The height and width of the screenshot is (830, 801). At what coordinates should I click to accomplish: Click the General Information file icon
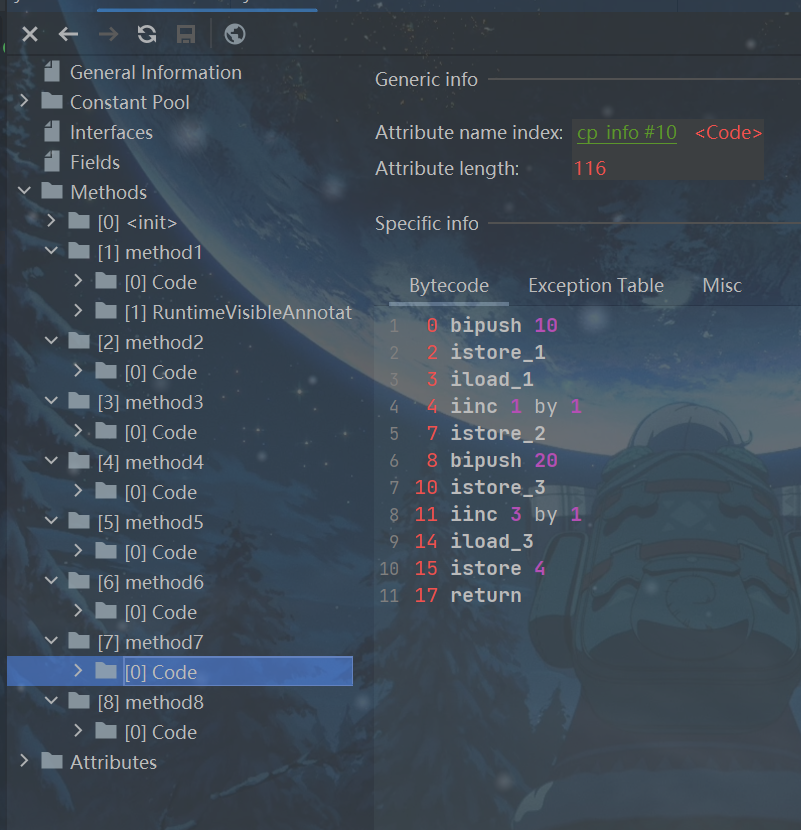point(52,72)
